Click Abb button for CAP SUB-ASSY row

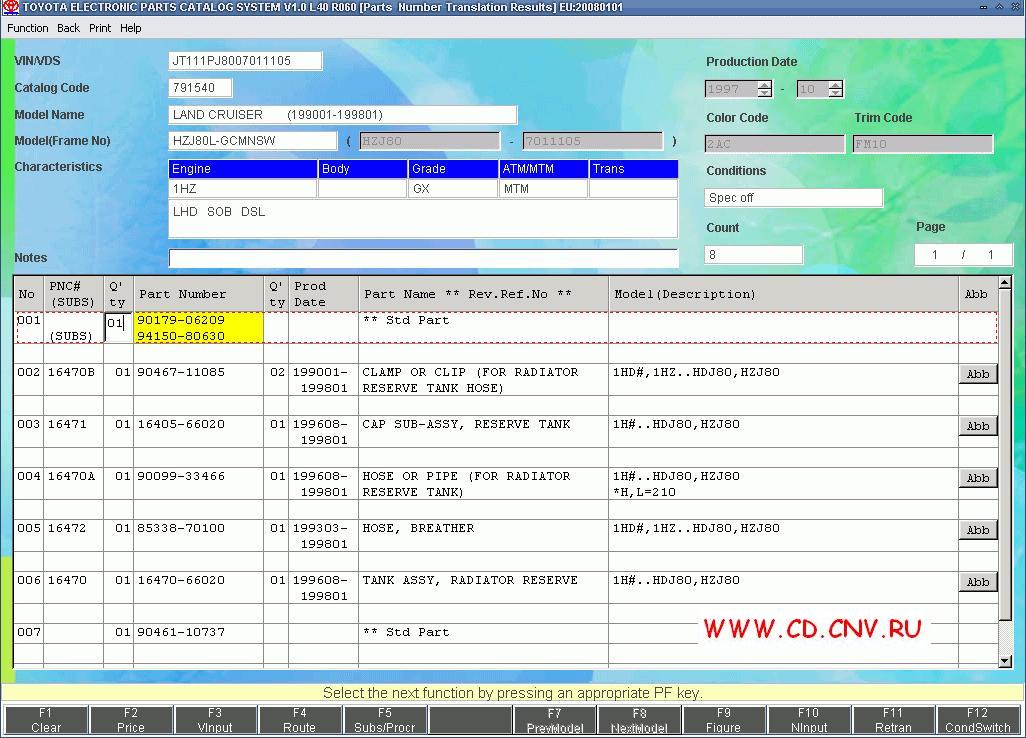point(978,426)
